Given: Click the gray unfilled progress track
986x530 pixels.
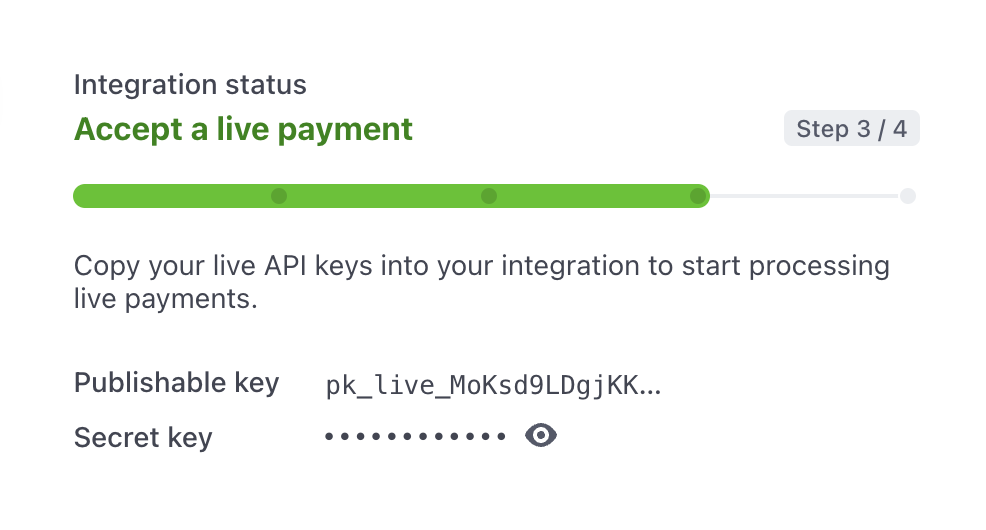Looking at the screenshot, I should 805,196.
